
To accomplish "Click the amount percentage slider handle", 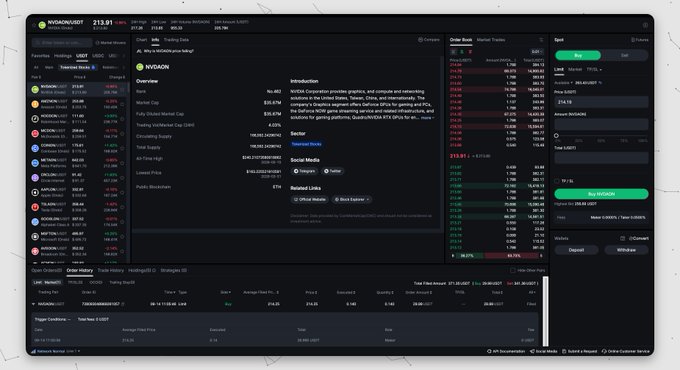I will 556,136.
